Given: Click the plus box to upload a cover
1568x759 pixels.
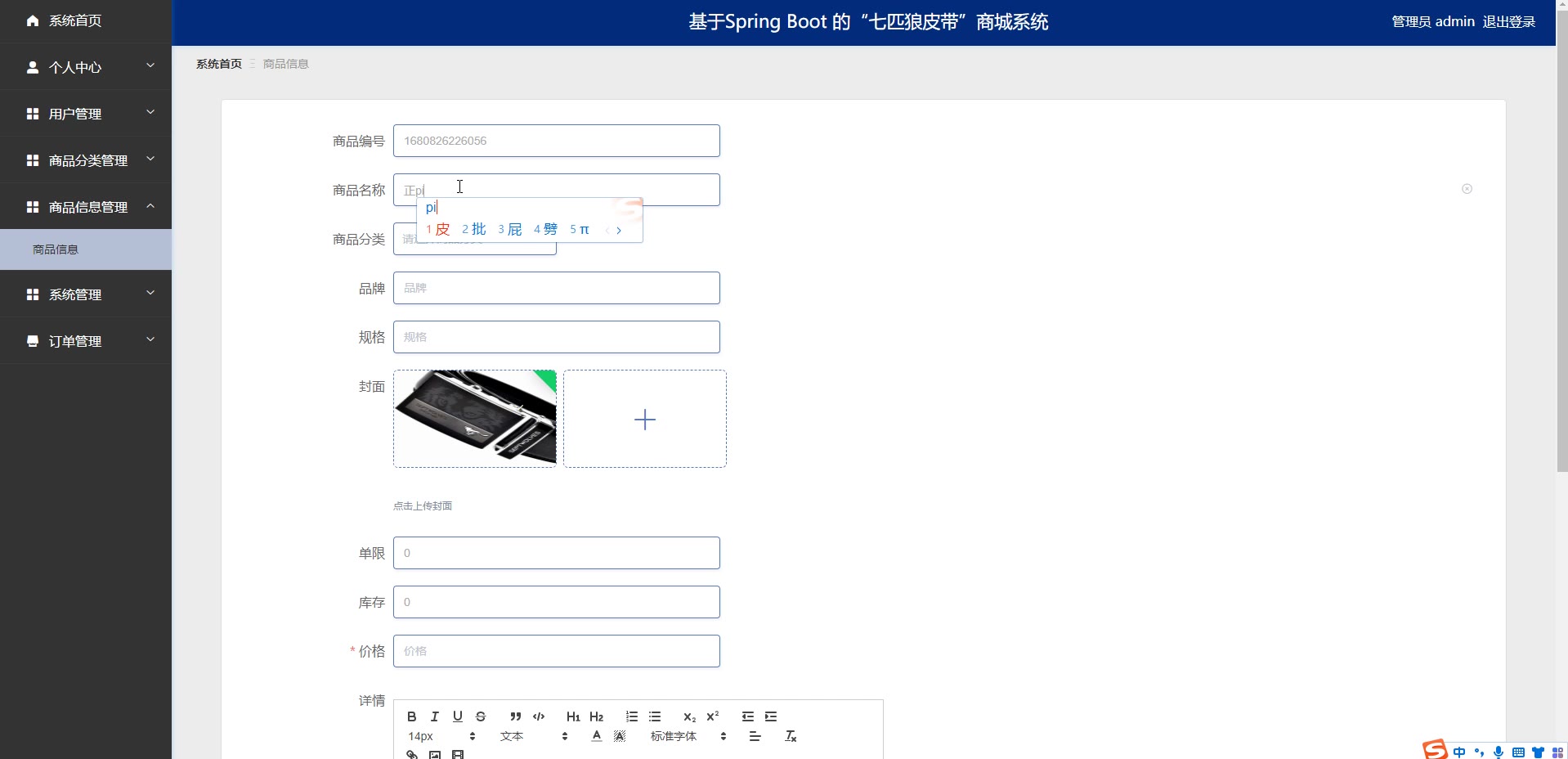Looking at the screenshot, I should tap(645, 419).
